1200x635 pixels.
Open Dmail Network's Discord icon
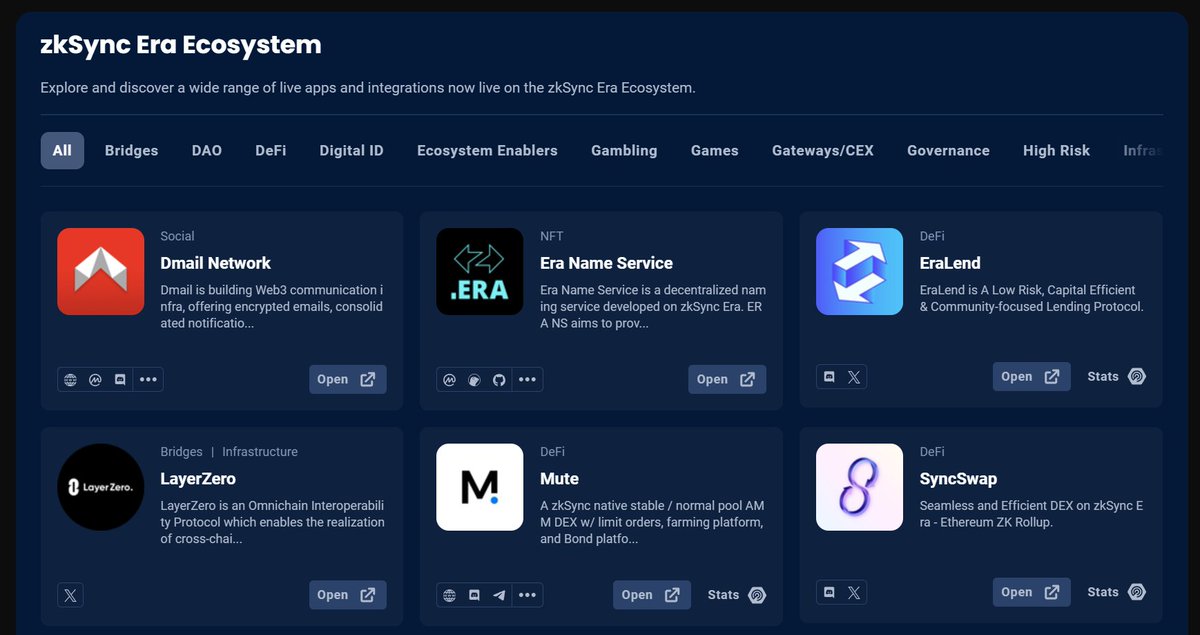pos(120,380)
